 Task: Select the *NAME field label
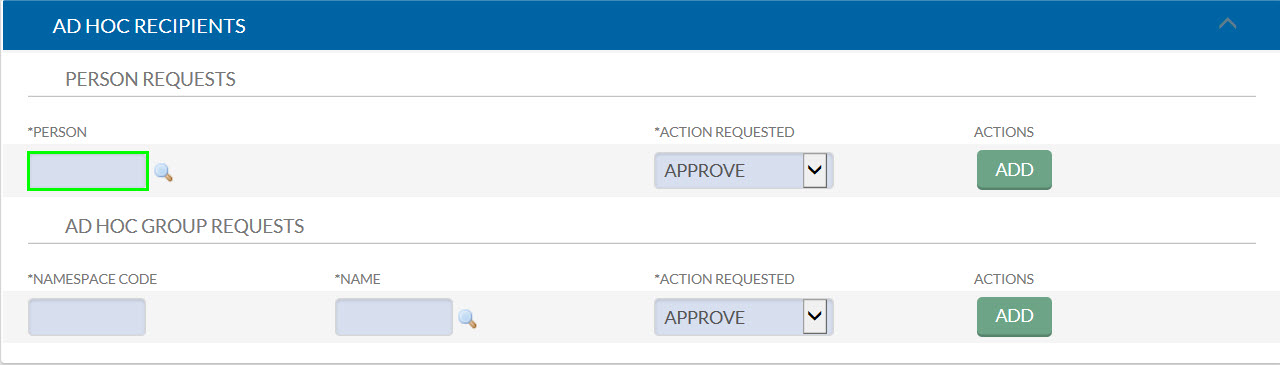click(x=358, y=279)
